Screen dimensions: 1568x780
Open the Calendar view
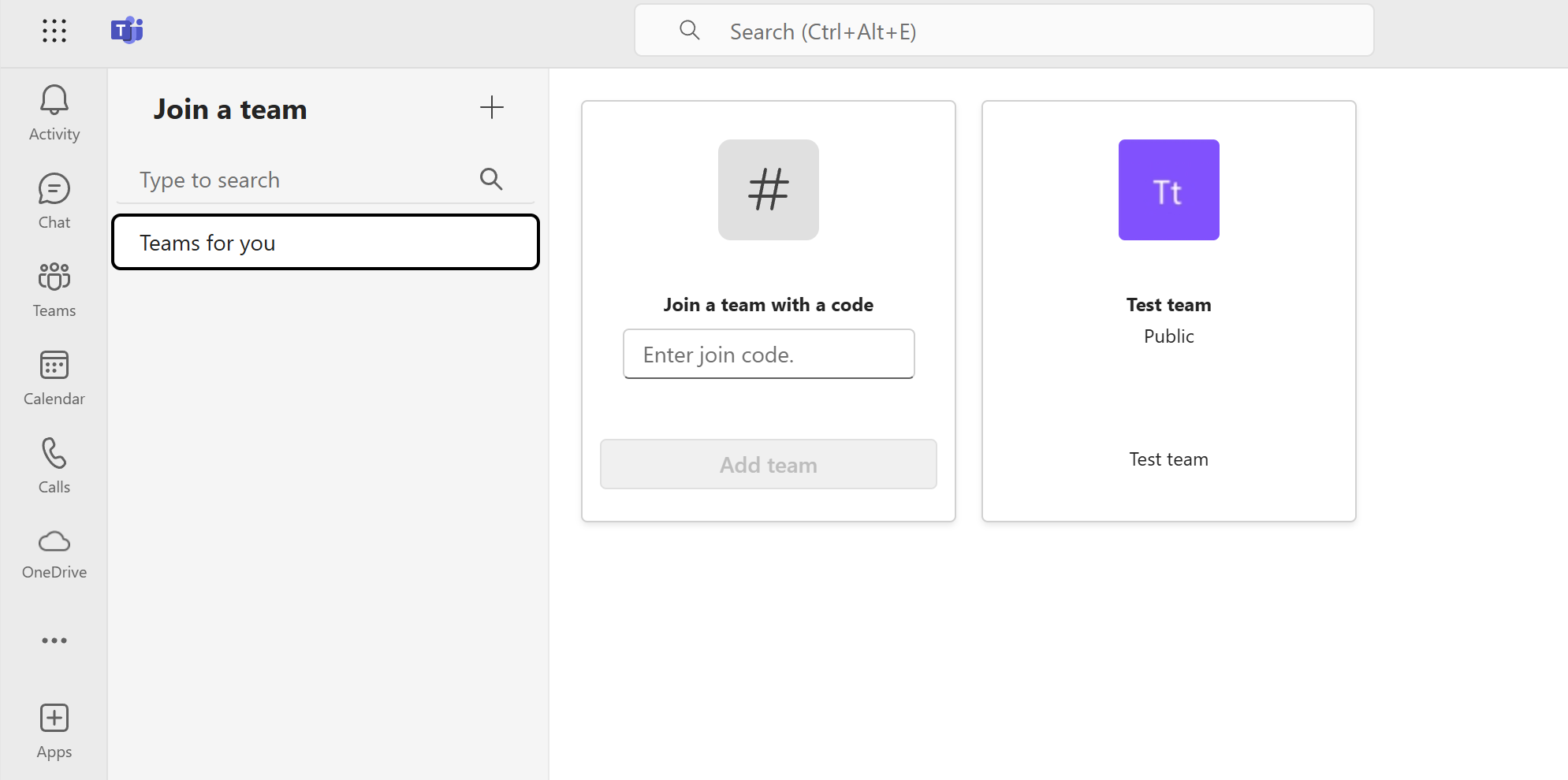pyautogui.click(x=54, y=378)
